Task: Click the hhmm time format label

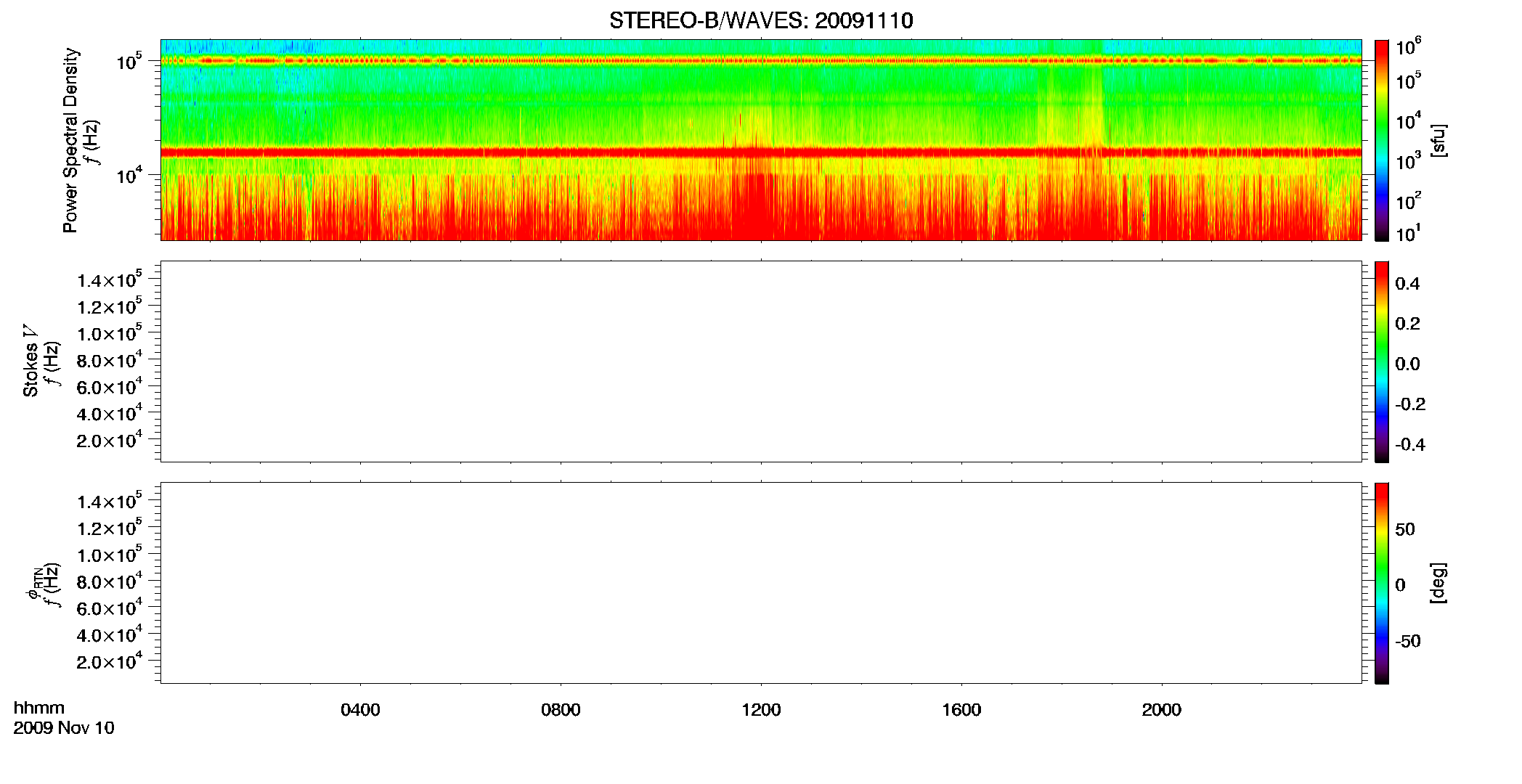Action: pos(39,708)
